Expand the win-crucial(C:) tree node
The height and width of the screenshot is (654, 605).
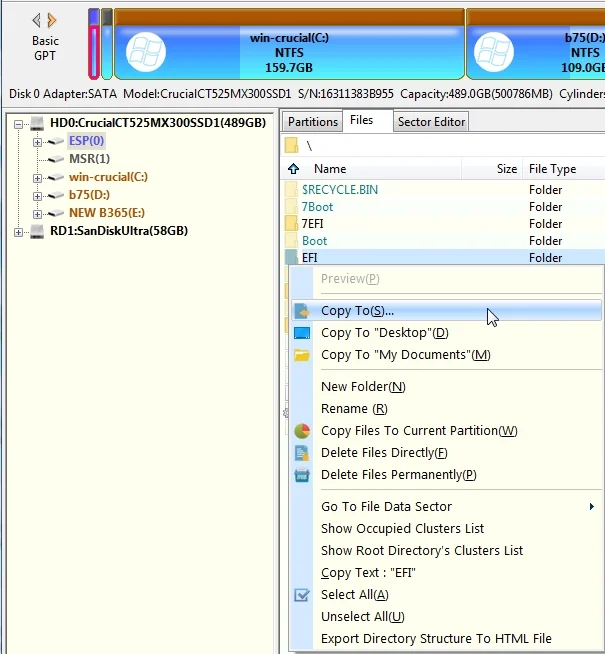pyautogui.click(x=37, y=178)
